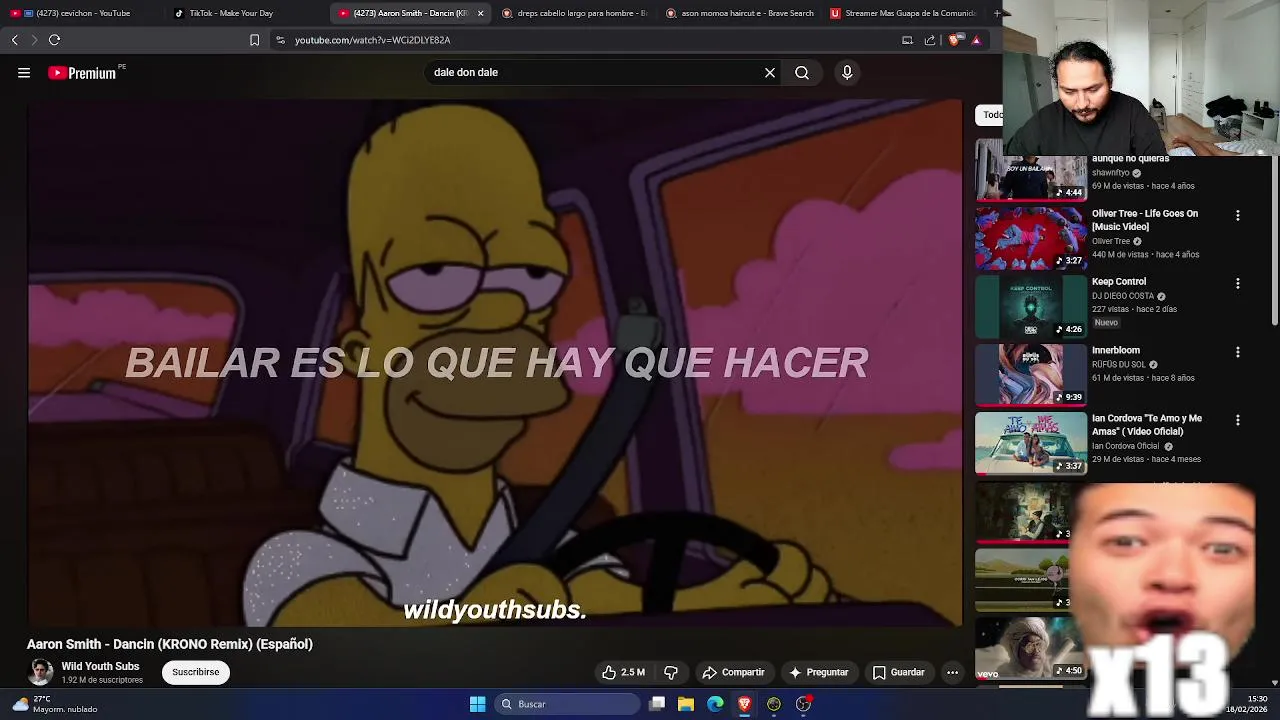Open site settings icon in address bar
Screen dimensions: 1280x720
(280, 40)
